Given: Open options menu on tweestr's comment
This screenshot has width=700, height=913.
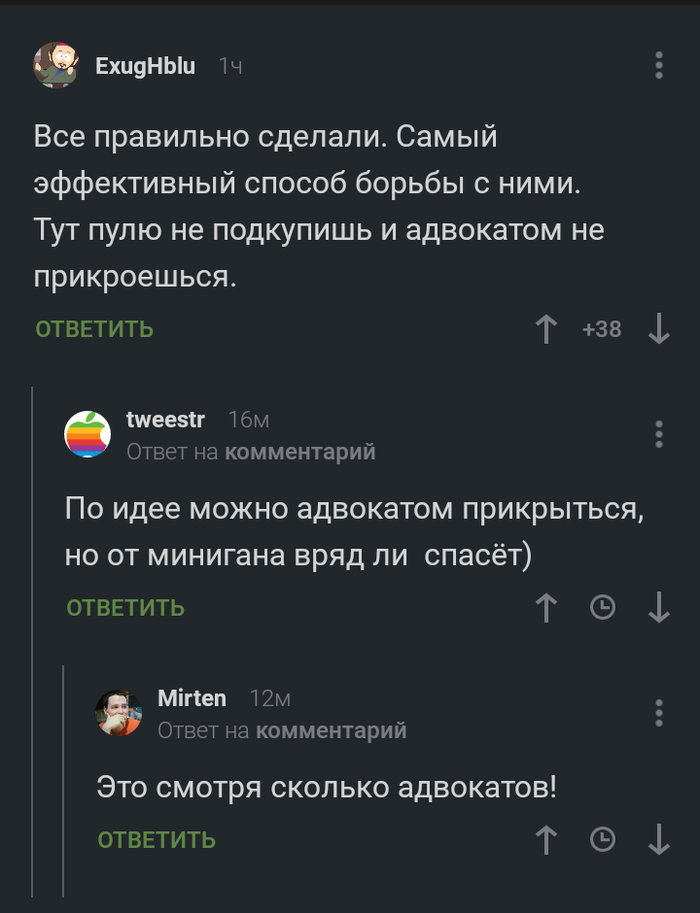Looking at the screenshot, I should (658, 435).
